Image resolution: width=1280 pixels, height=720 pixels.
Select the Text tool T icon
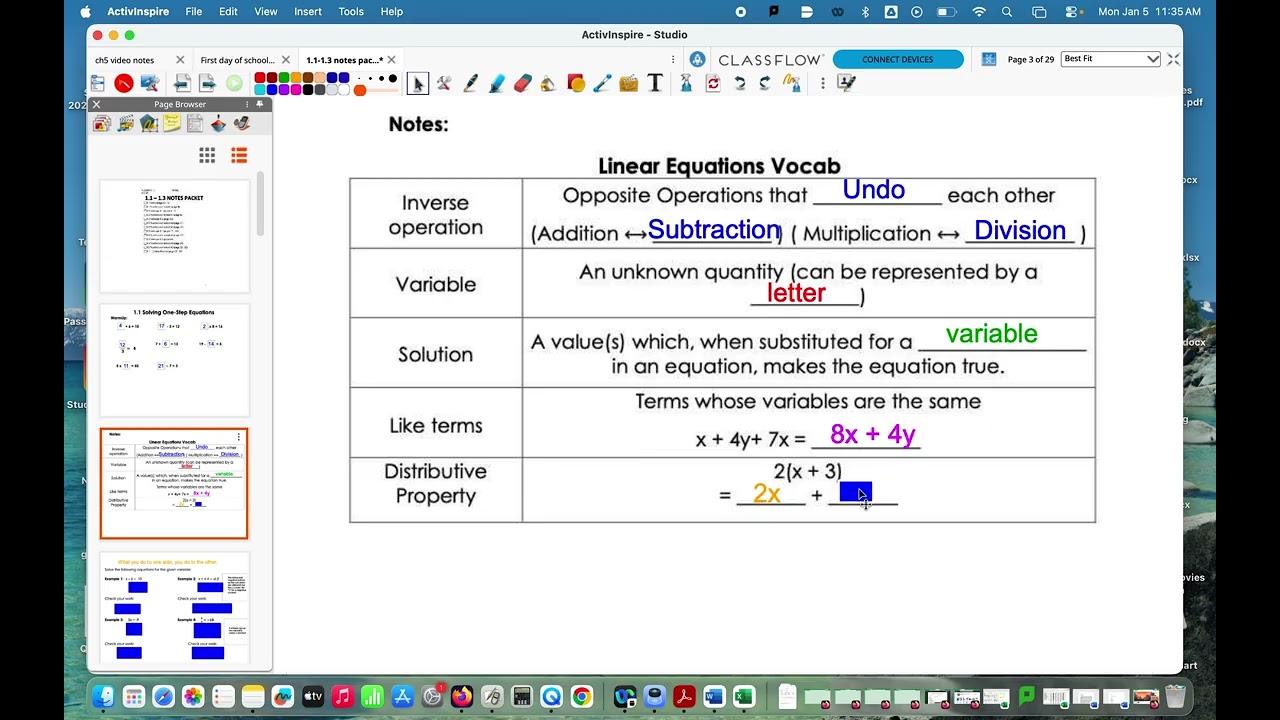point(655,83)
